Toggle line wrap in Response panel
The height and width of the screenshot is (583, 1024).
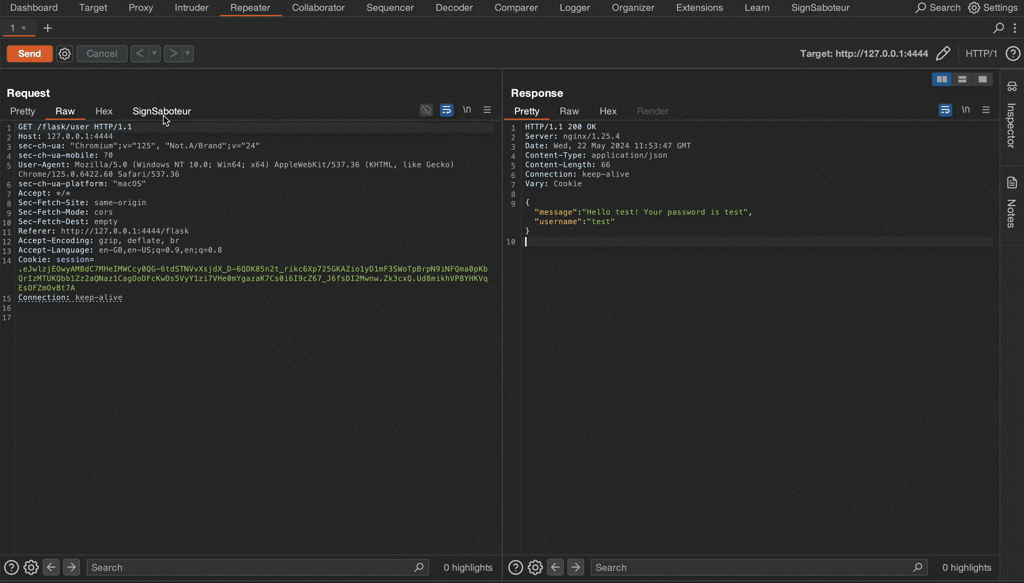(946, 110)
